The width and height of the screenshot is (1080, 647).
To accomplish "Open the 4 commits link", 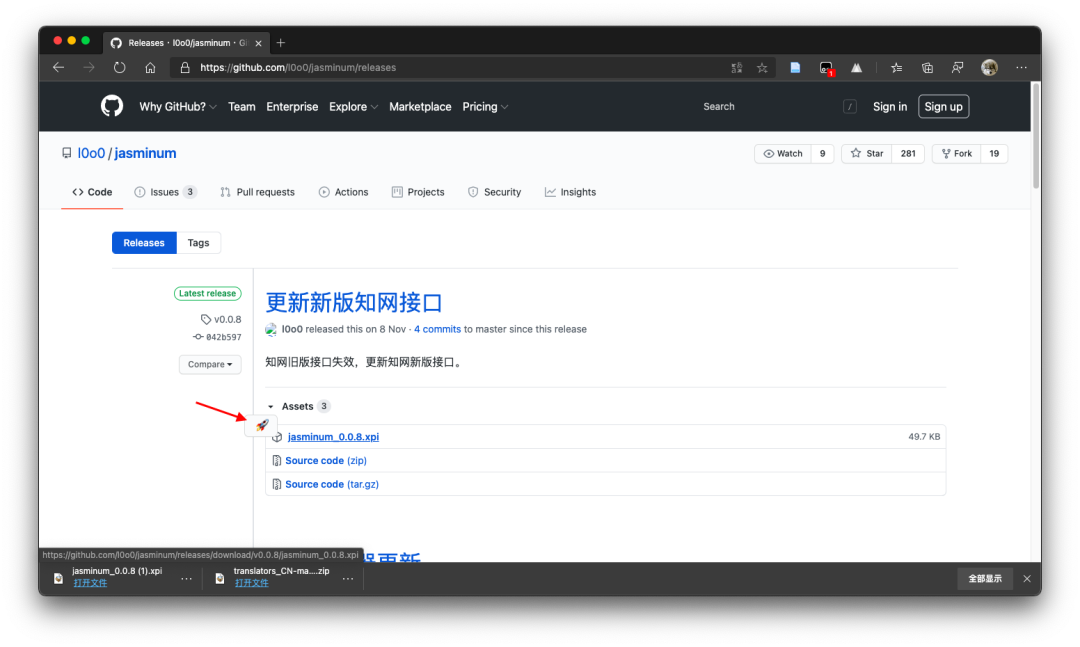I will click(437, 329).
